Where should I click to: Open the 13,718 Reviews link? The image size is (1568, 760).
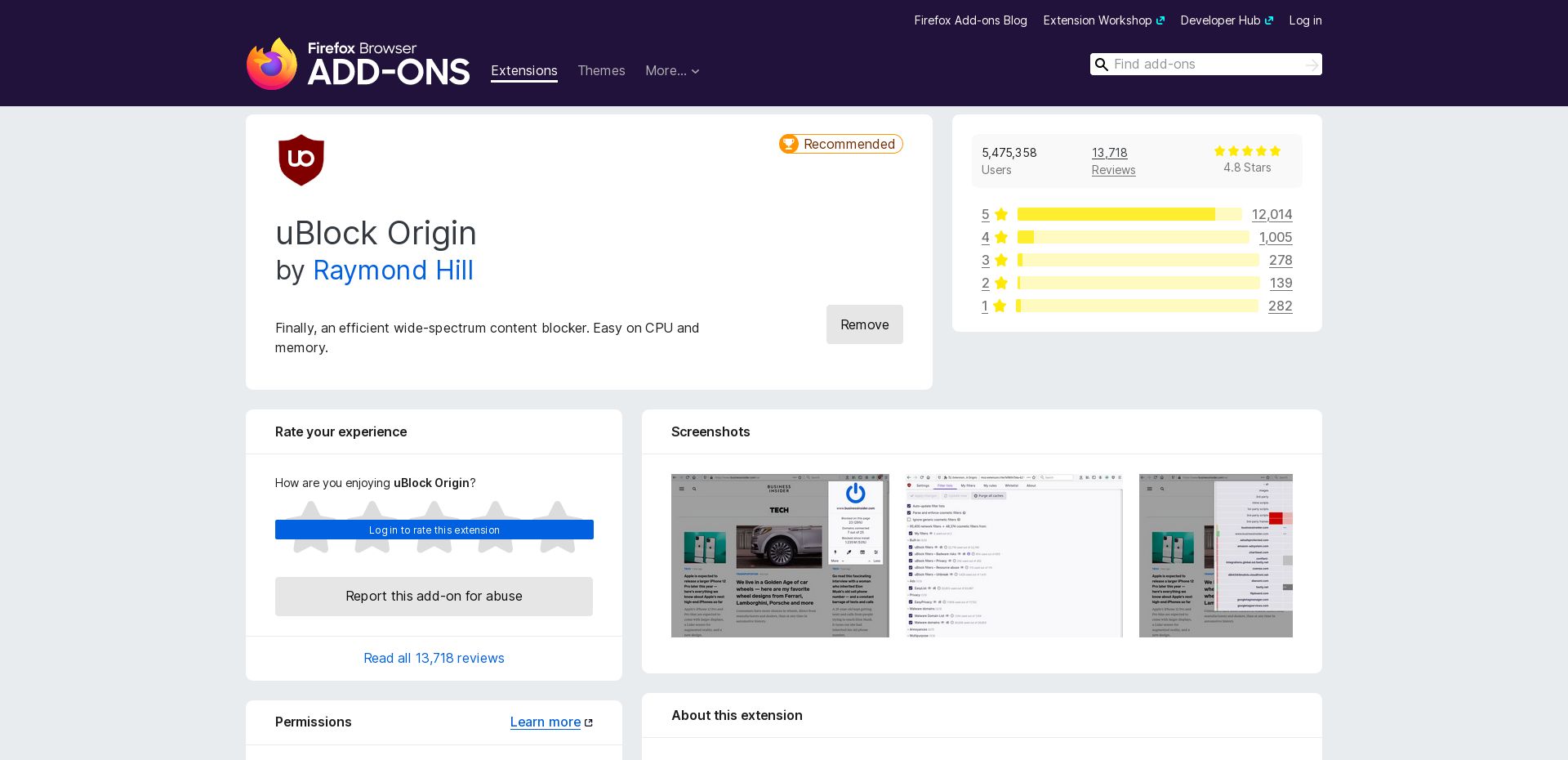tap(1113, 161)
